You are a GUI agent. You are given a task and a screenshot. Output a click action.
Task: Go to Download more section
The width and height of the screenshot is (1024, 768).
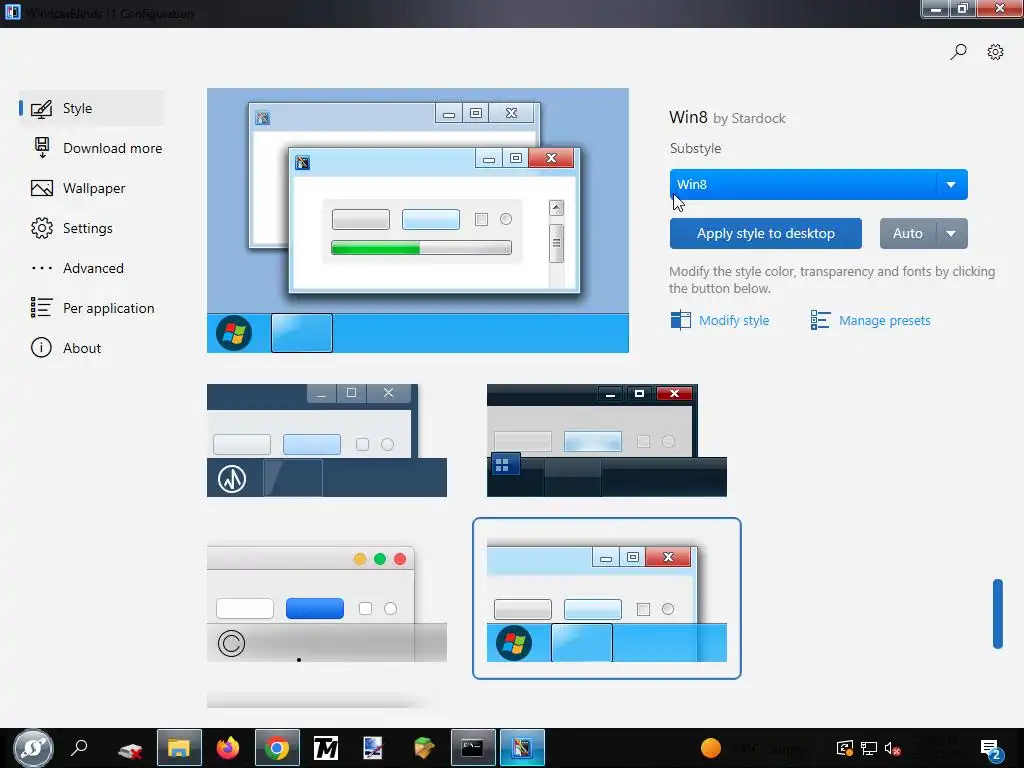pyautogui.click(x=91, y=148)
